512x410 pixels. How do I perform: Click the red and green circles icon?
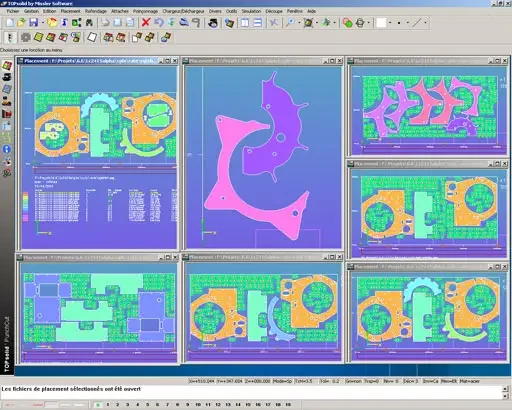pos(347,23)
